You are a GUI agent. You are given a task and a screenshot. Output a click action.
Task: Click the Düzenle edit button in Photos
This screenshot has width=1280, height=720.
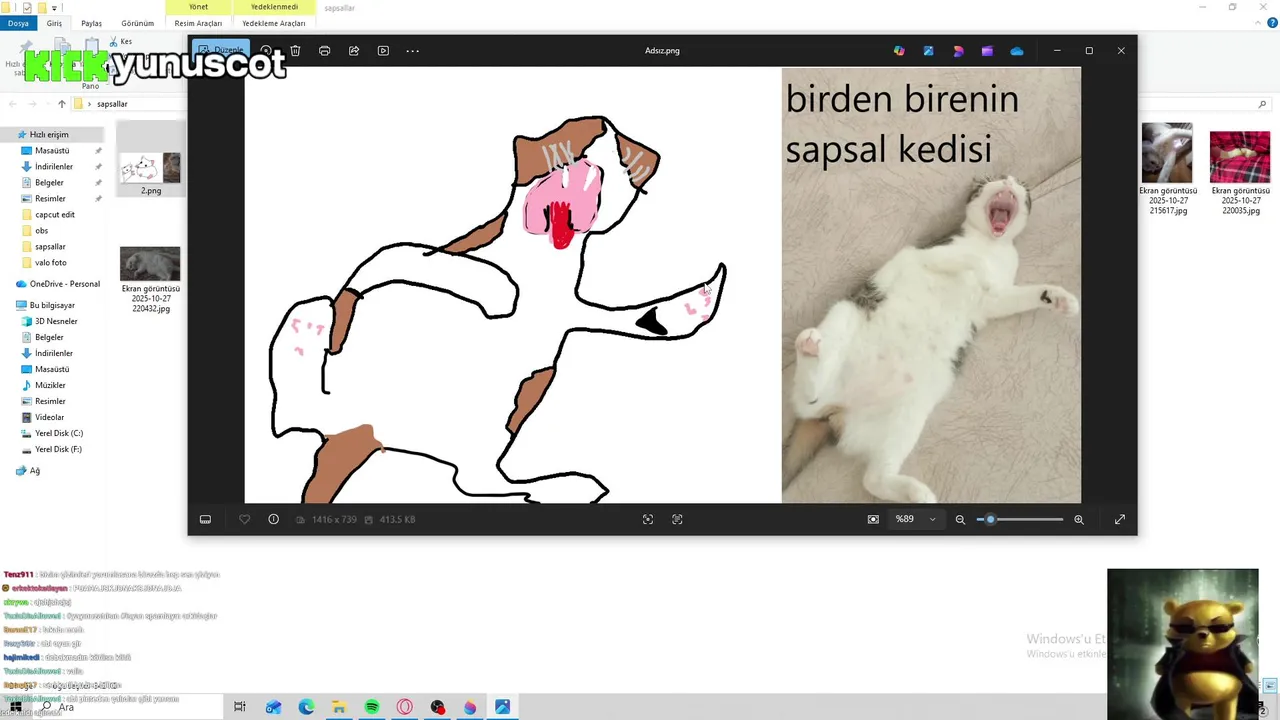(x=221, y=50)
